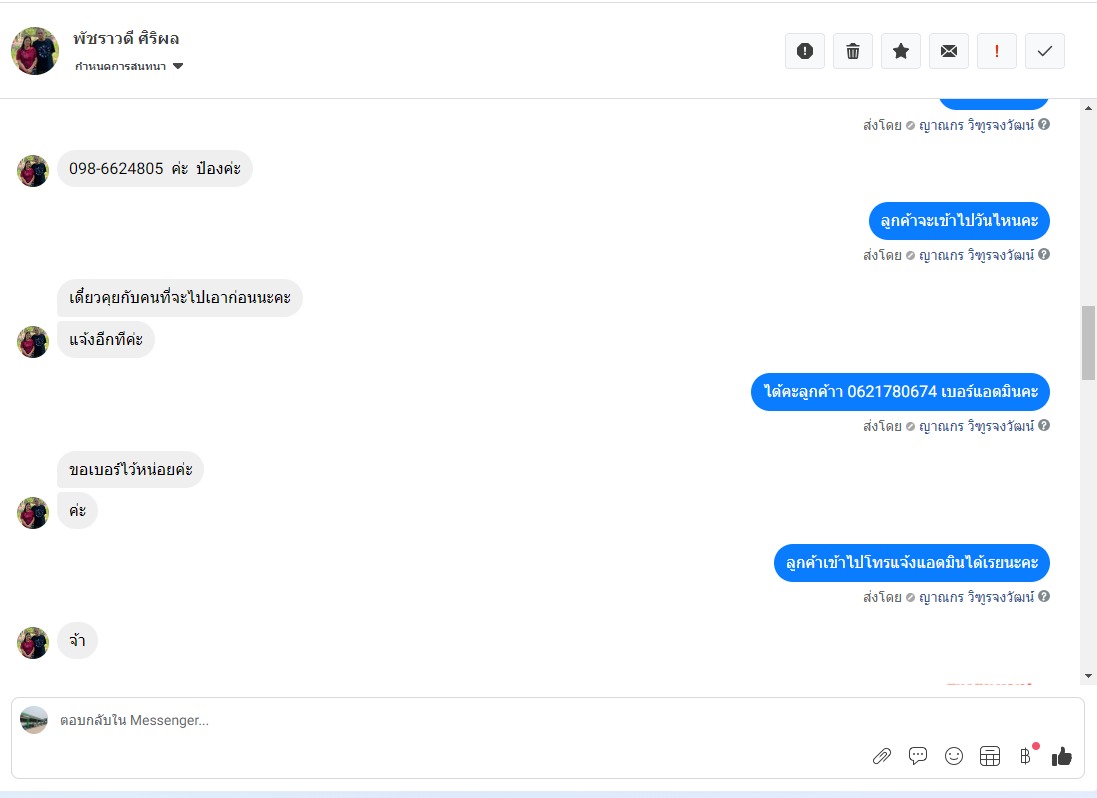Open customer profile picture in header
The height and width of the screenshot is (798, 1097).
tap(35, 51)
